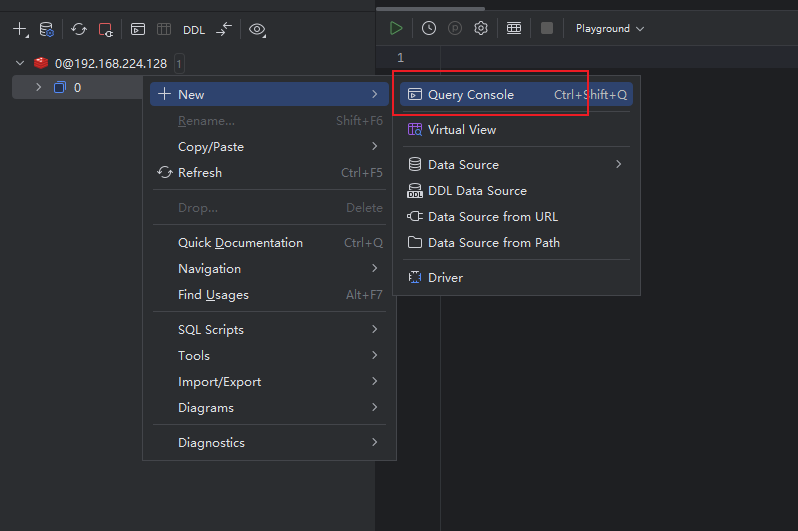Click the refresh icon in database toolbar
This screenshot has height=531, width=798.
point(79,30)
